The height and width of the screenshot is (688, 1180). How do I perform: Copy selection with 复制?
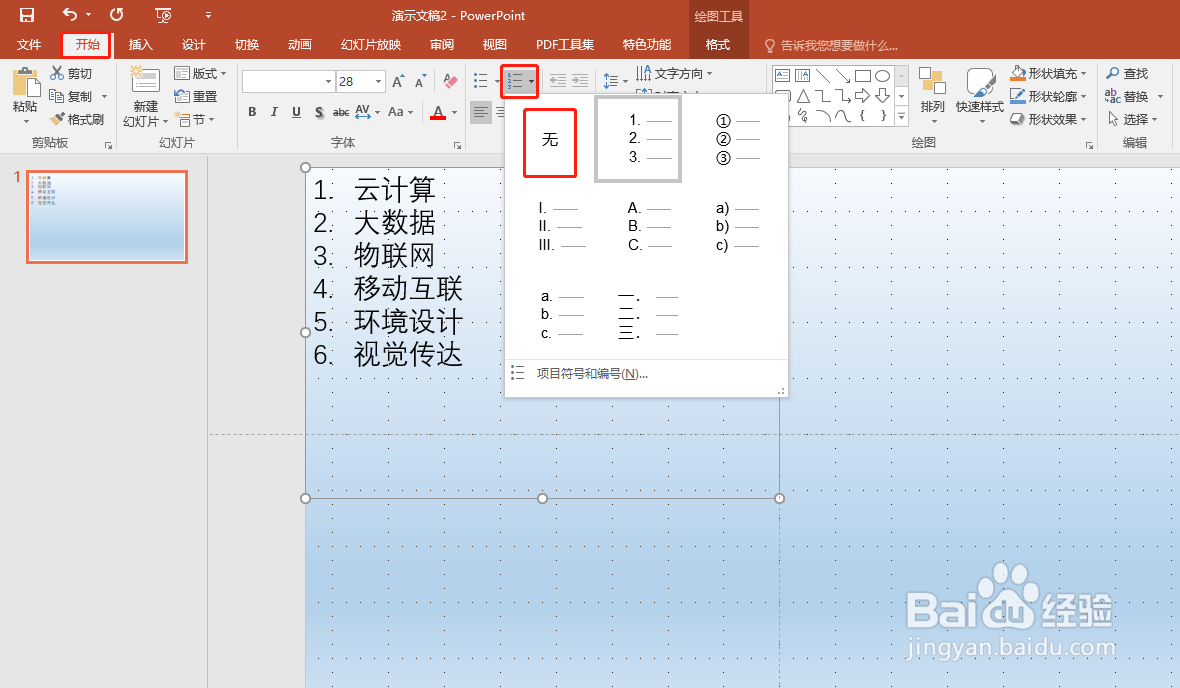tap(71, 96)
